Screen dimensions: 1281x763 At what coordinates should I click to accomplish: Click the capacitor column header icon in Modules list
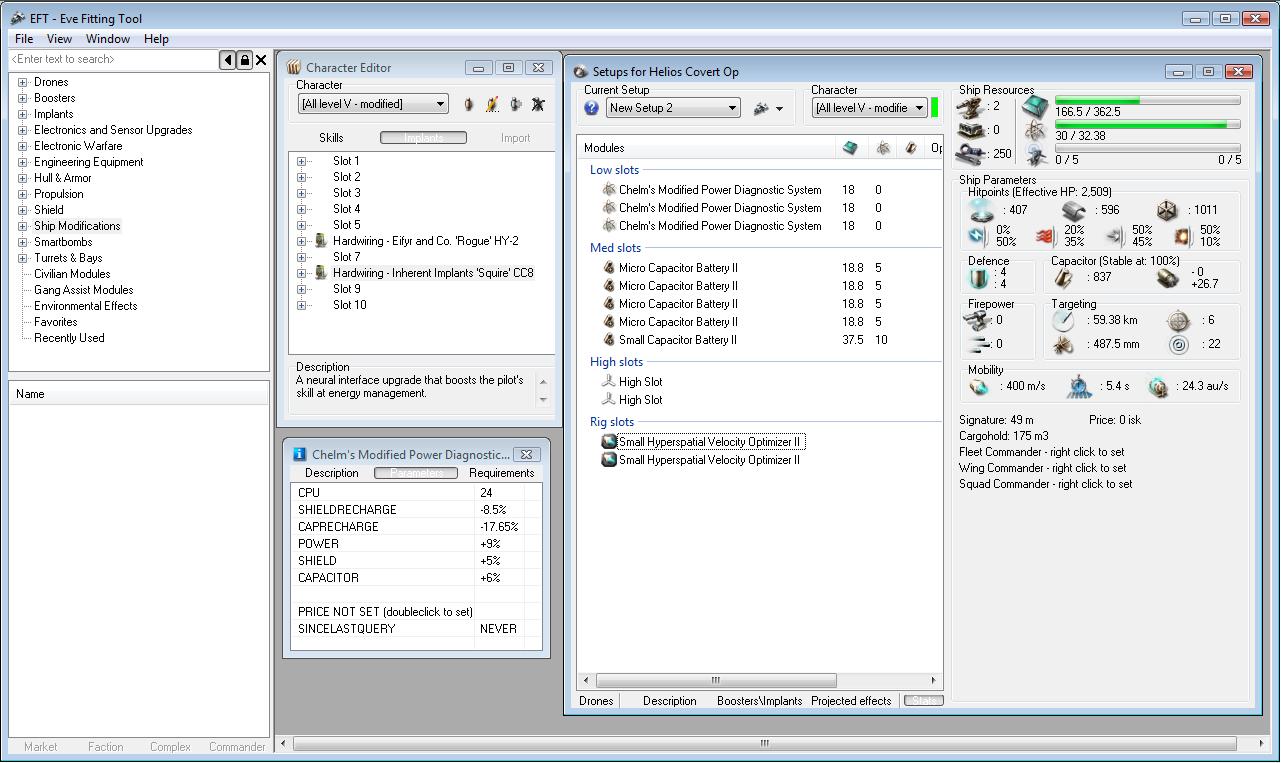click(x=910, y=148)
